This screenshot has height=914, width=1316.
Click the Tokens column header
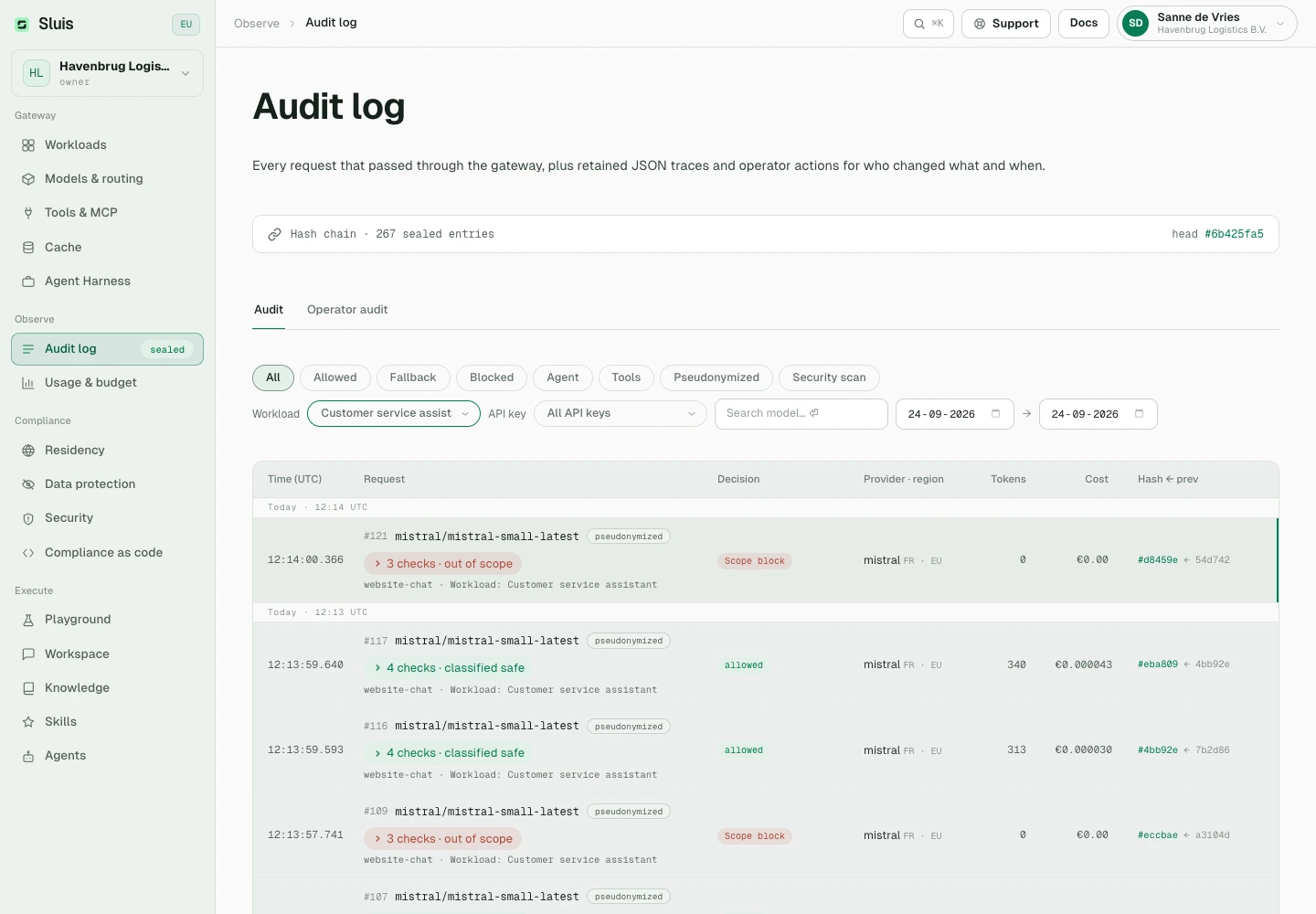1008,480
